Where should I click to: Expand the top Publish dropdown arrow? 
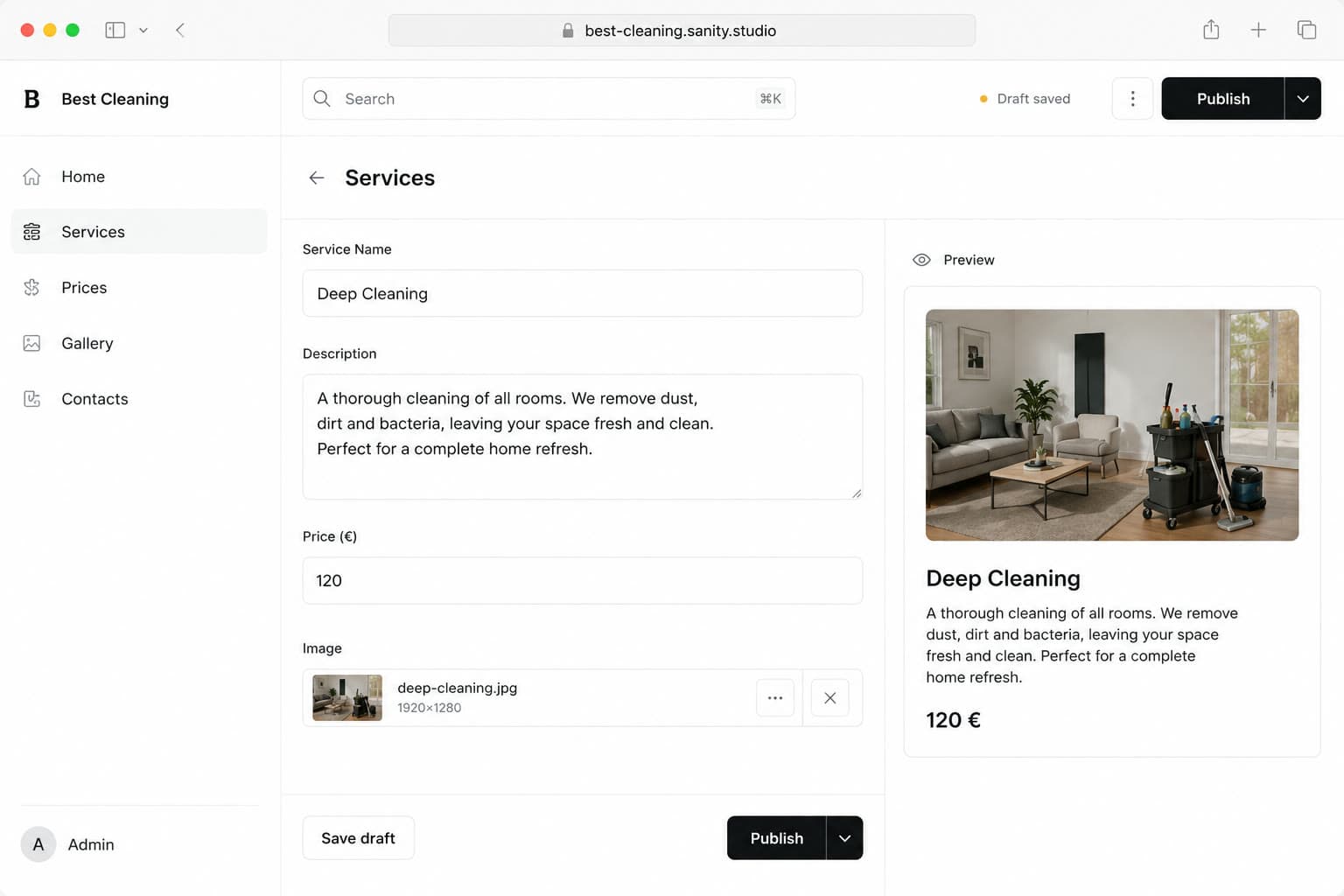[x=1303, y=99]
